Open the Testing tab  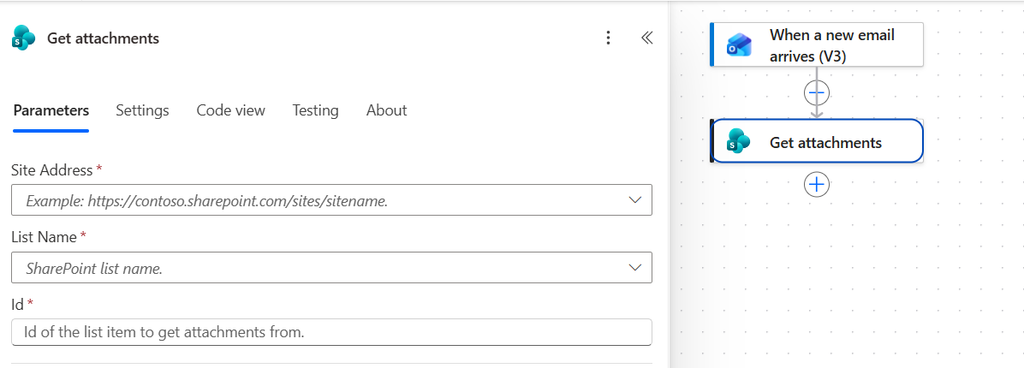pyautogui.click(x=315, y=110)
